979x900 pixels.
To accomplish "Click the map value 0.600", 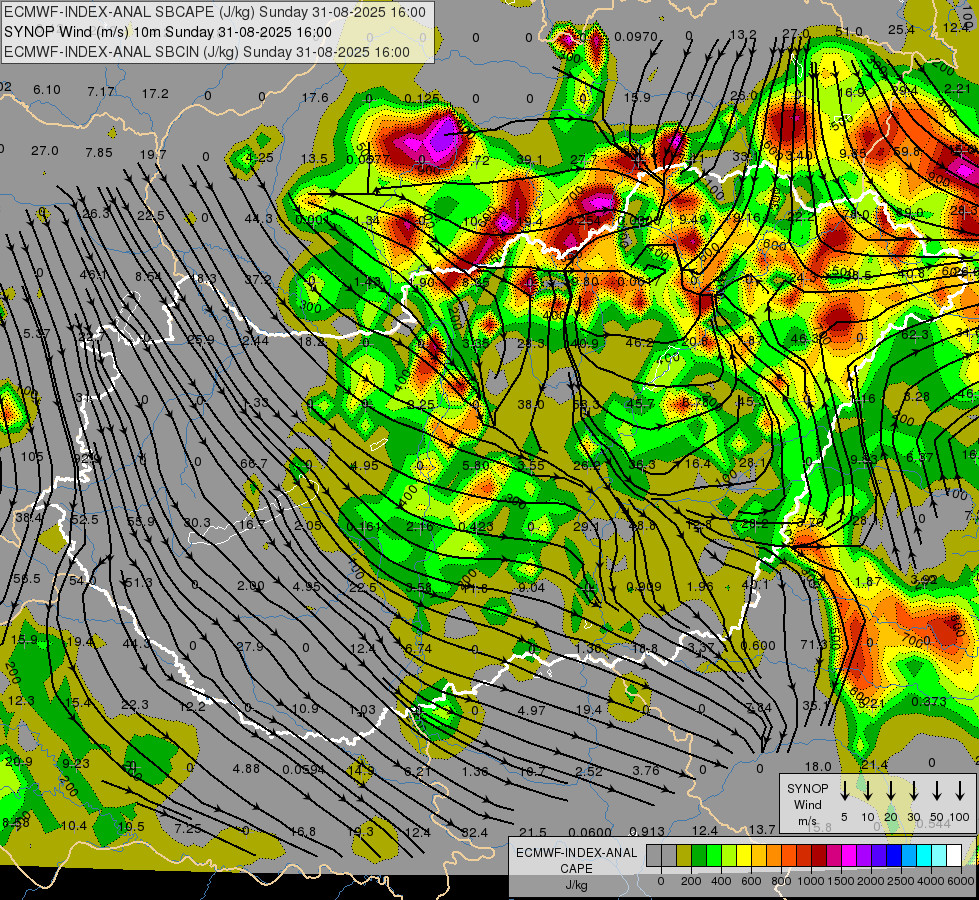I will 758,645.
